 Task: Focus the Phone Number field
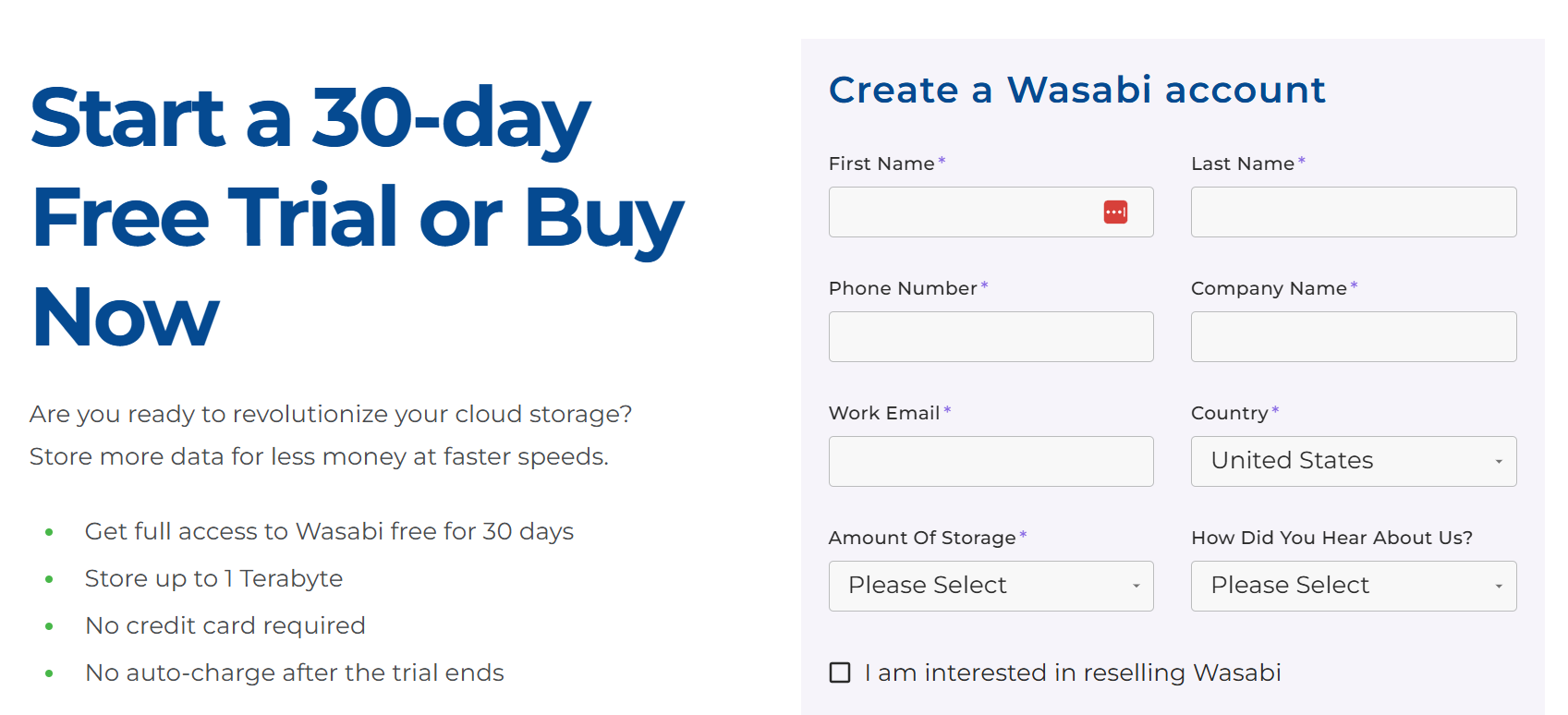pos(991,336)
